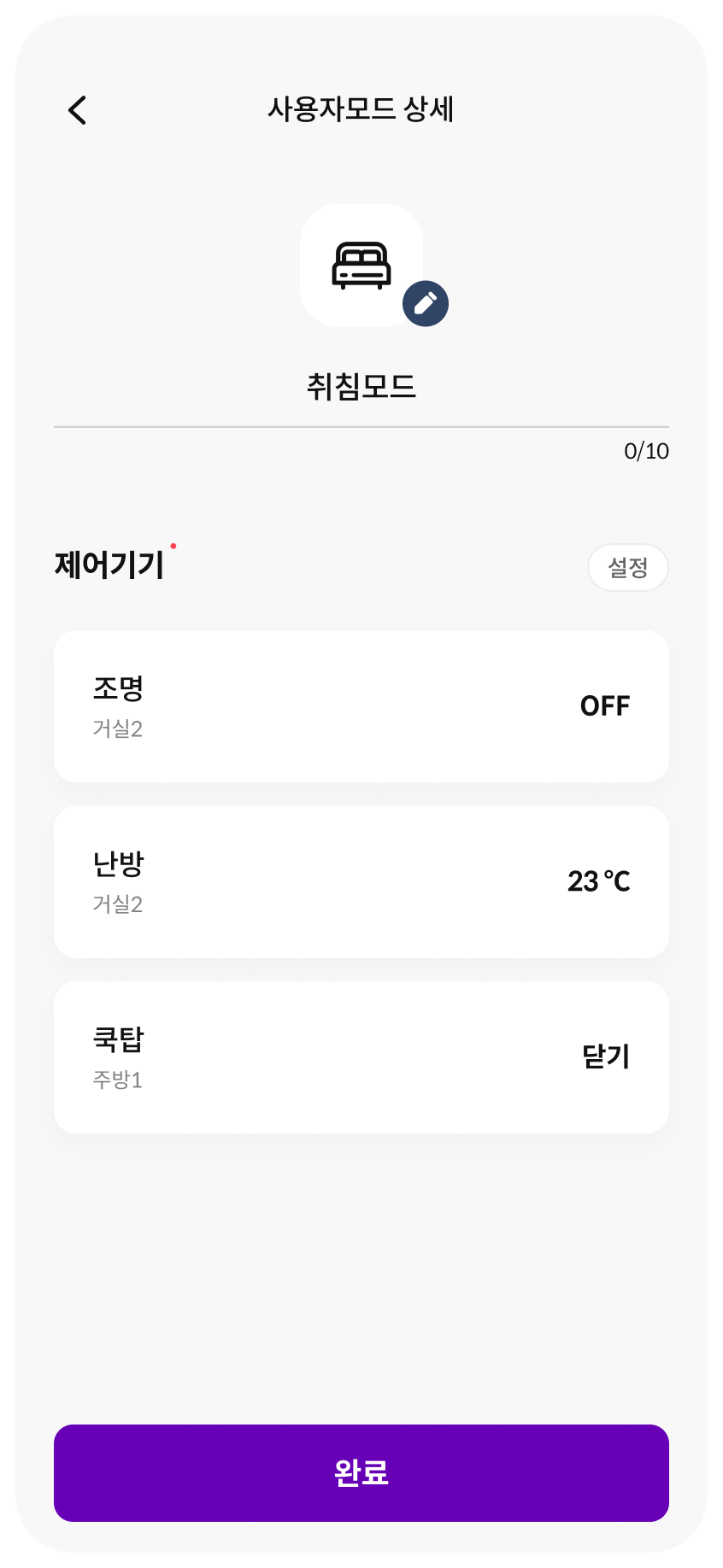The width and height of the screenshot is (723, 1568).
Task: Select the 난방 device title
Action: click(x=118, y=863)
